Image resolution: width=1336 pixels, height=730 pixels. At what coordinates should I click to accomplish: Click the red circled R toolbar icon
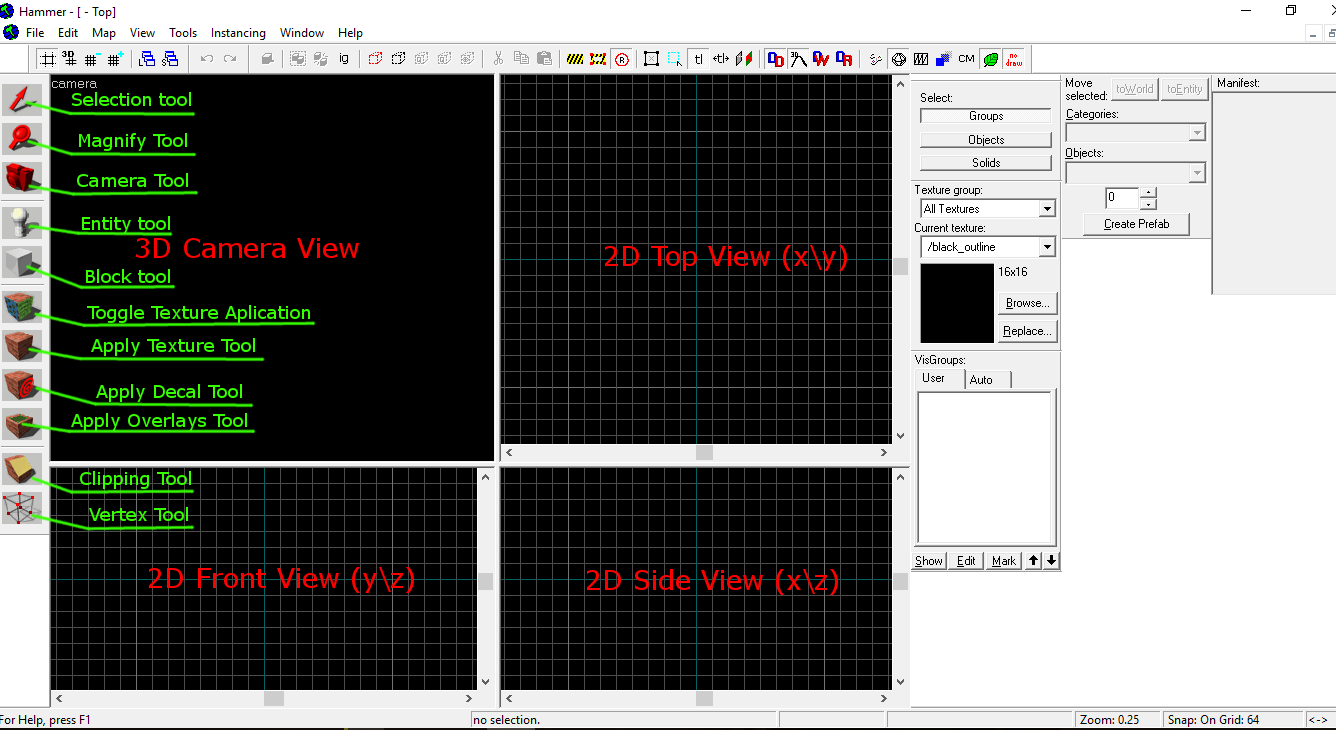pyautogui.click(x=622, y=59)
